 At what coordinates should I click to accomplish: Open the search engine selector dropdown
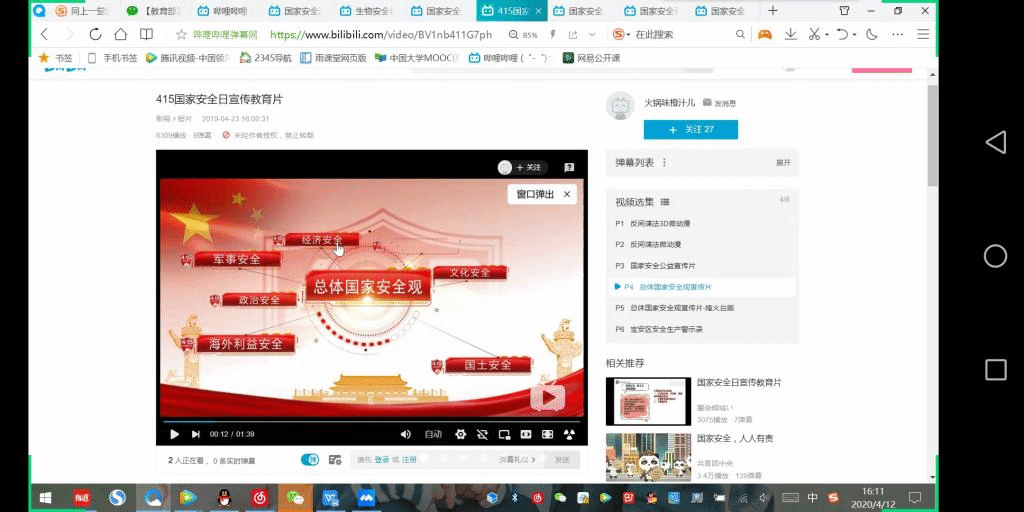tap(622, 35)
